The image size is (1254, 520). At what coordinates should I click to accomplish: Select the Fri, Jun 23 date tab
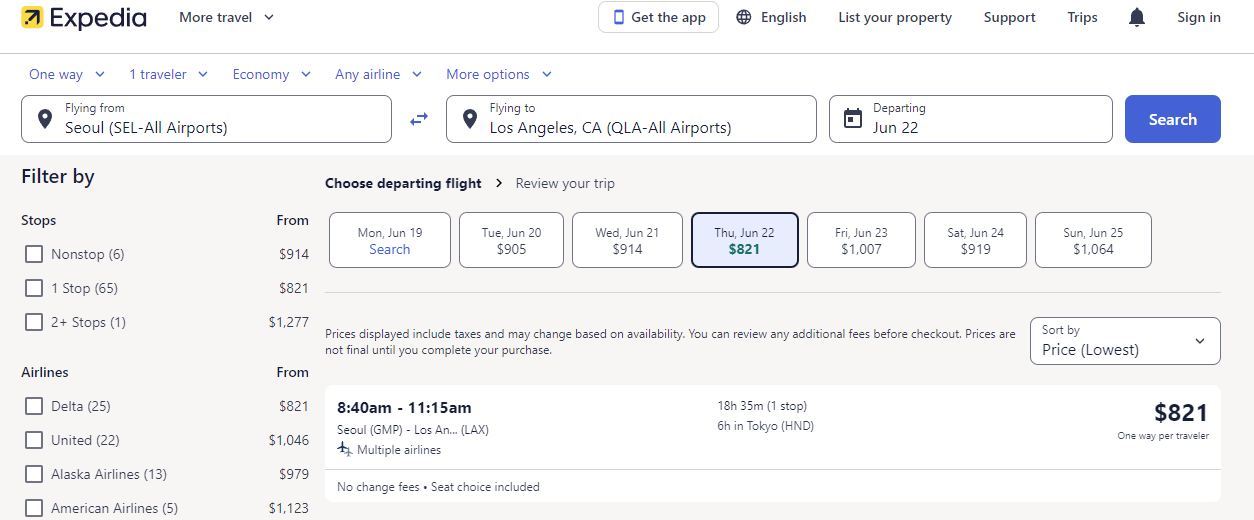(x=861, y=240)
